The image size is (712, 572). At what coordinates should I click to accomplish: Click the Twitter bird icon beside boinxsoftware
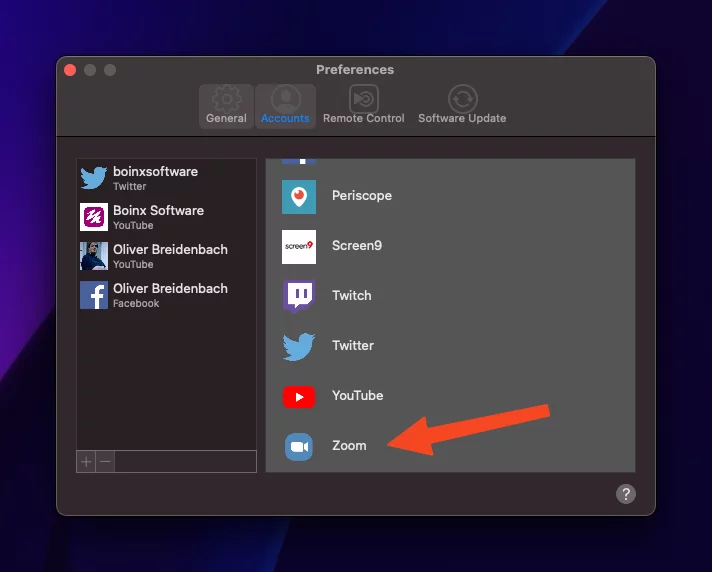click(94, 178)
